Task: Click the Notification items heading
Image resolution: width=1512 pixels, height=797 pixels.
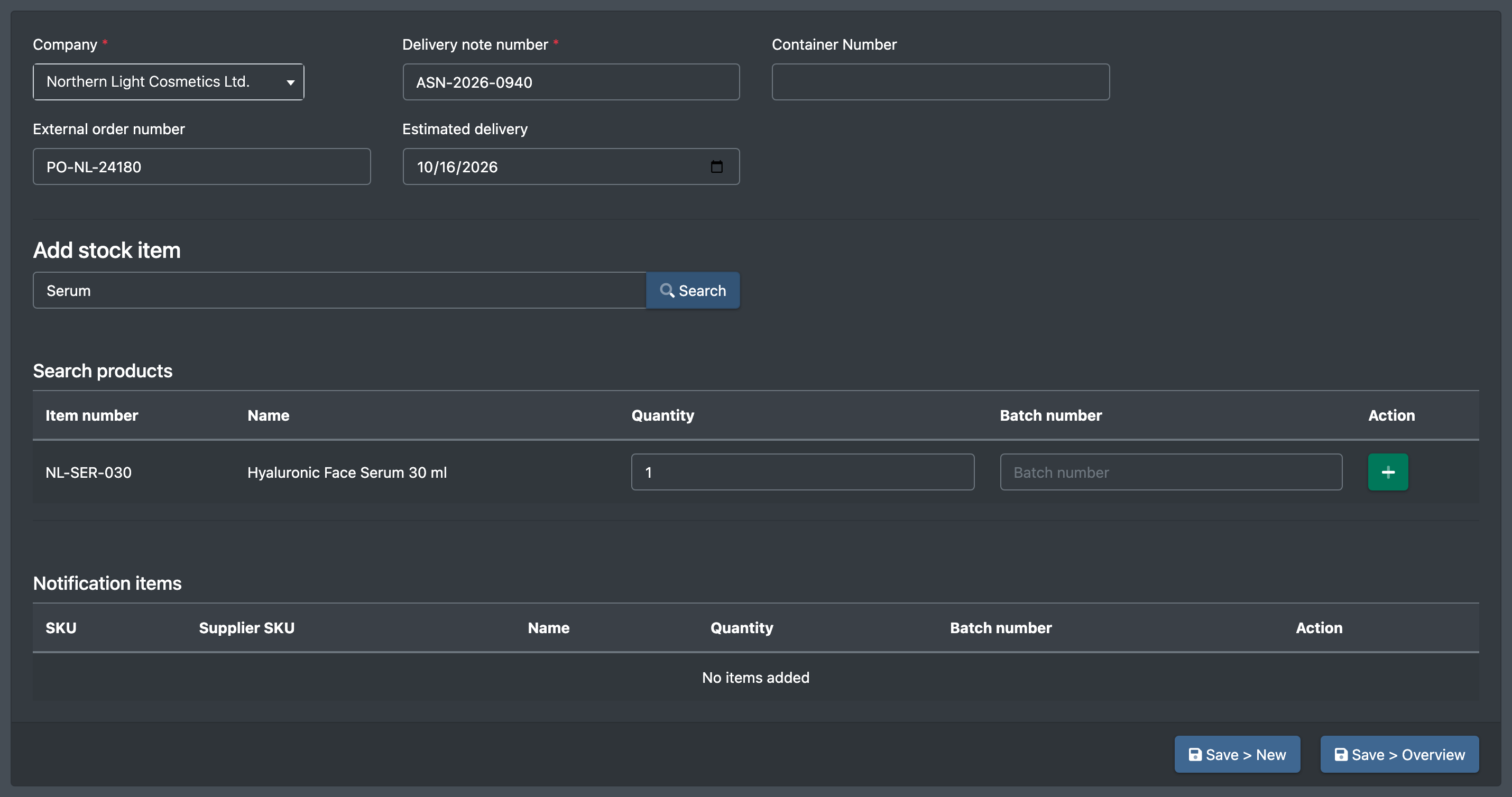Action: (107, 583)
